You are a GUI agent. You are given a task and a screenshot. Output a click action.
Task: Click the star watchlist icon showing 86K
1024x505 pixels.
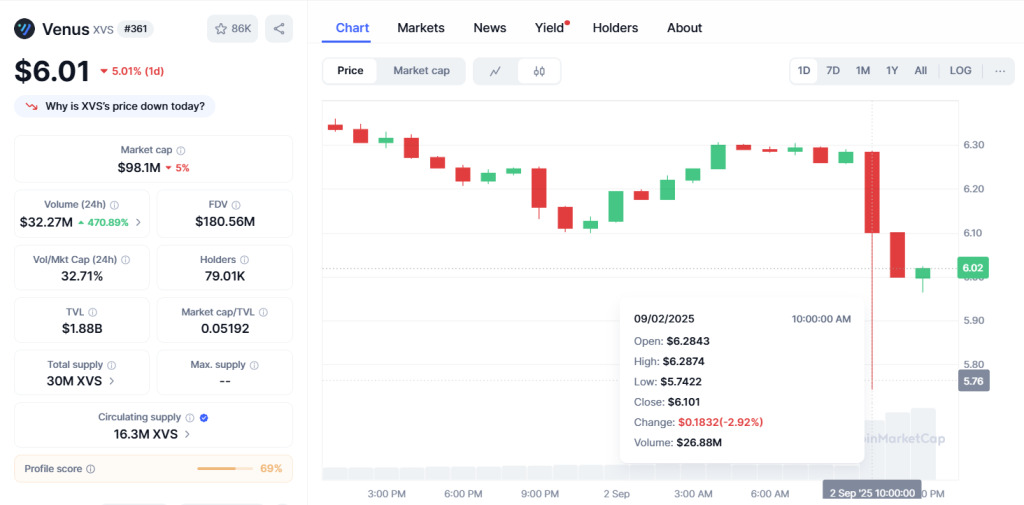point(232,29)
